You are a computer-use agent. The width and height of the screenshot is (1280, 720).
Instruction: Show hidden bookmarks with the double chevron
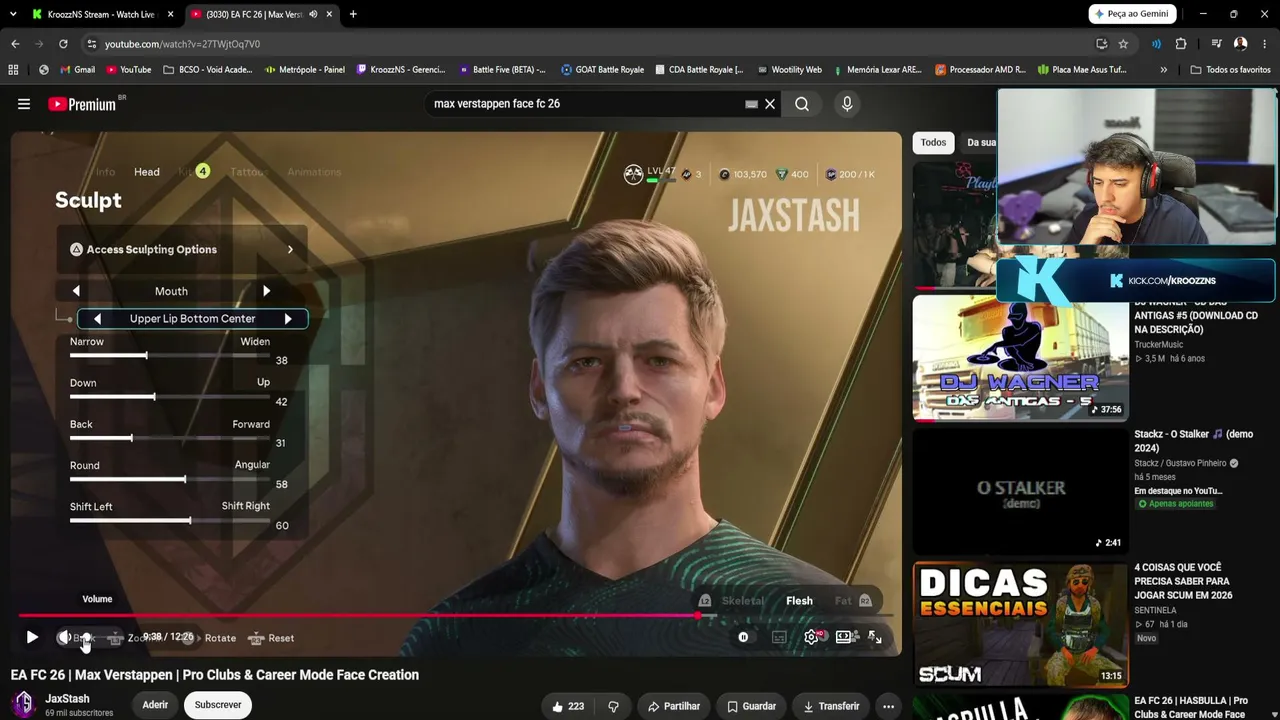coord(1163,70)
